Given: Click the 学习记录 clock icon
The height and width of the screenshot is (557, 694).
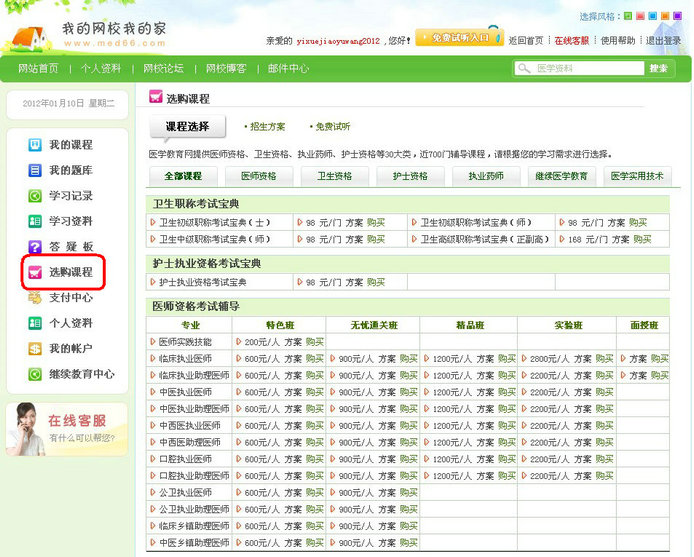Looking at the screenshot, I should 35,196.
